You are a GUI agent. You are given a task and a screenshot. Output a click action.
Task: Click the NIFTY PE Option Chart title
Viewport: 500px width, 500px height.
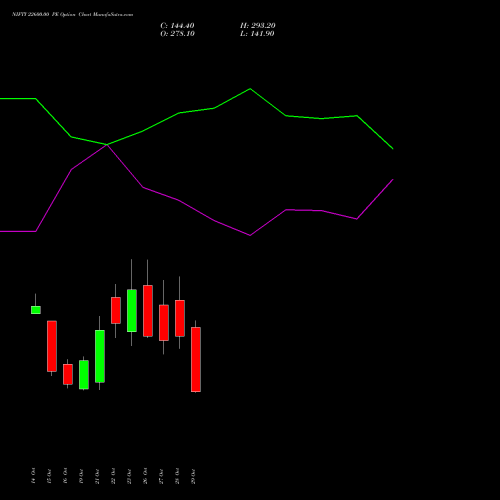point(72,14)
